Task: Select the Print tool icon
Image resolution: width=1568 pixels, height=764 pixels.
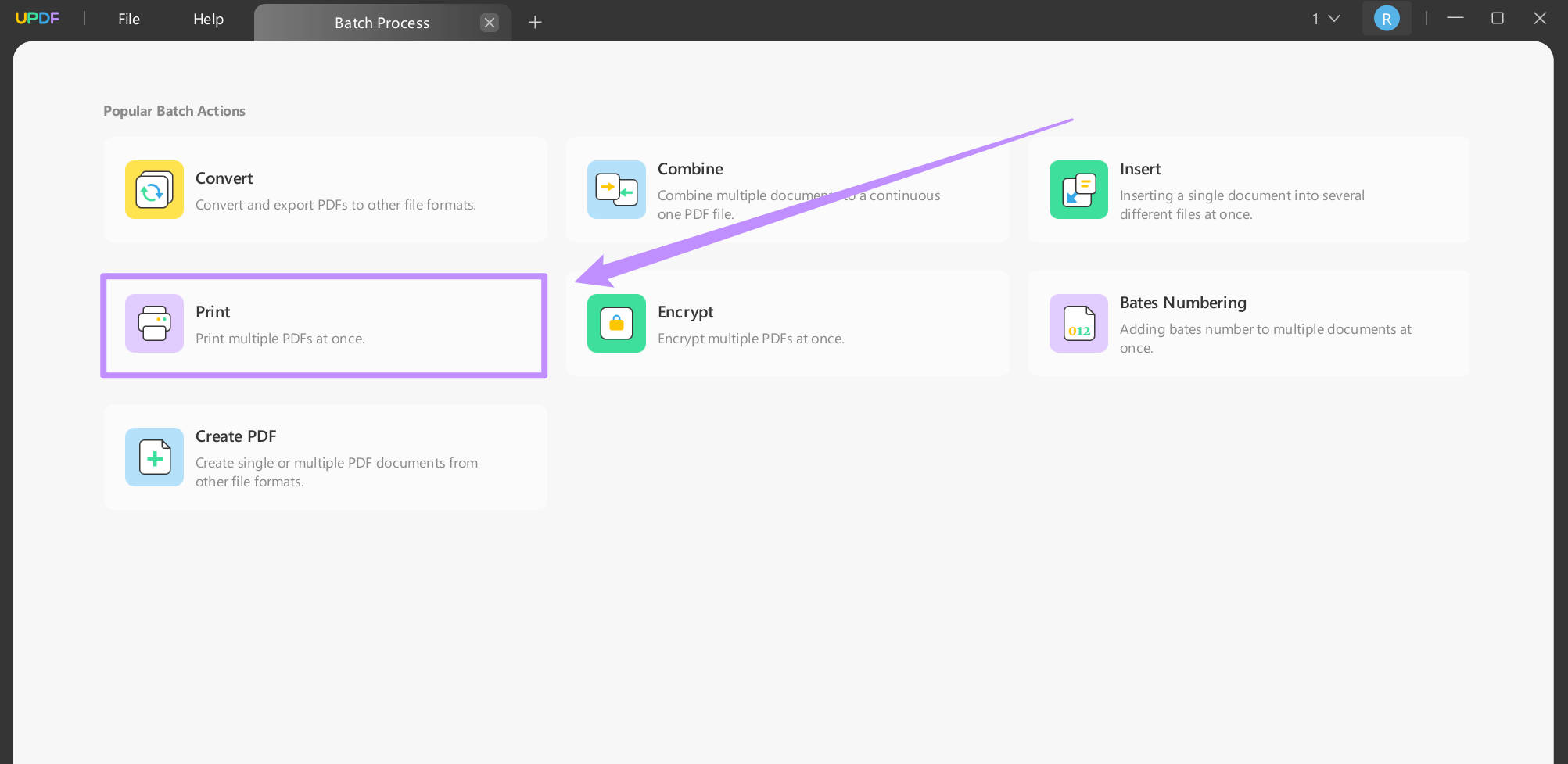Action: (x=154, y=323)
